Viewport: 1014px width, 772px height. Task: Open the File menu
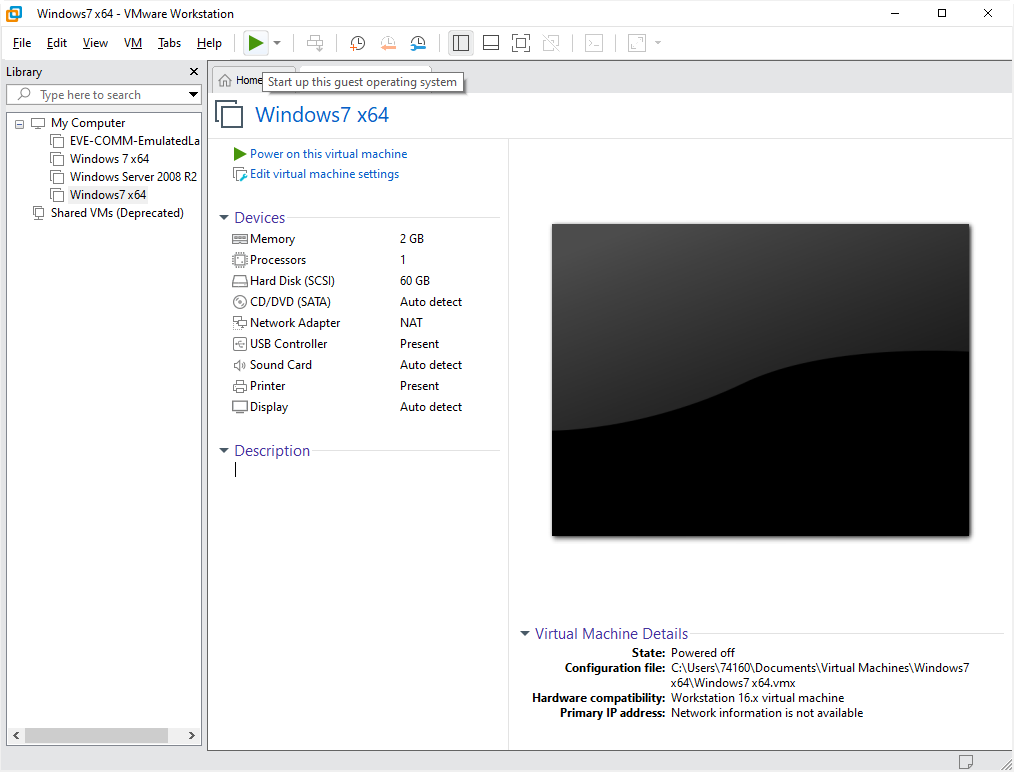(x=22, y=43)
